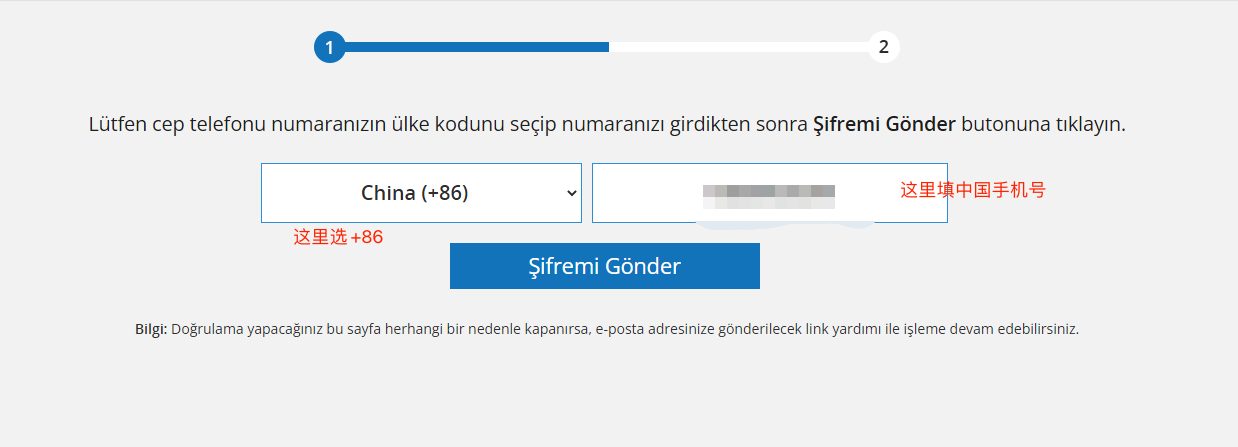The width and height of the screenshot is (1238, 447).
Task: Open the China (+86) country code dropdown
Action: (421, 193)
